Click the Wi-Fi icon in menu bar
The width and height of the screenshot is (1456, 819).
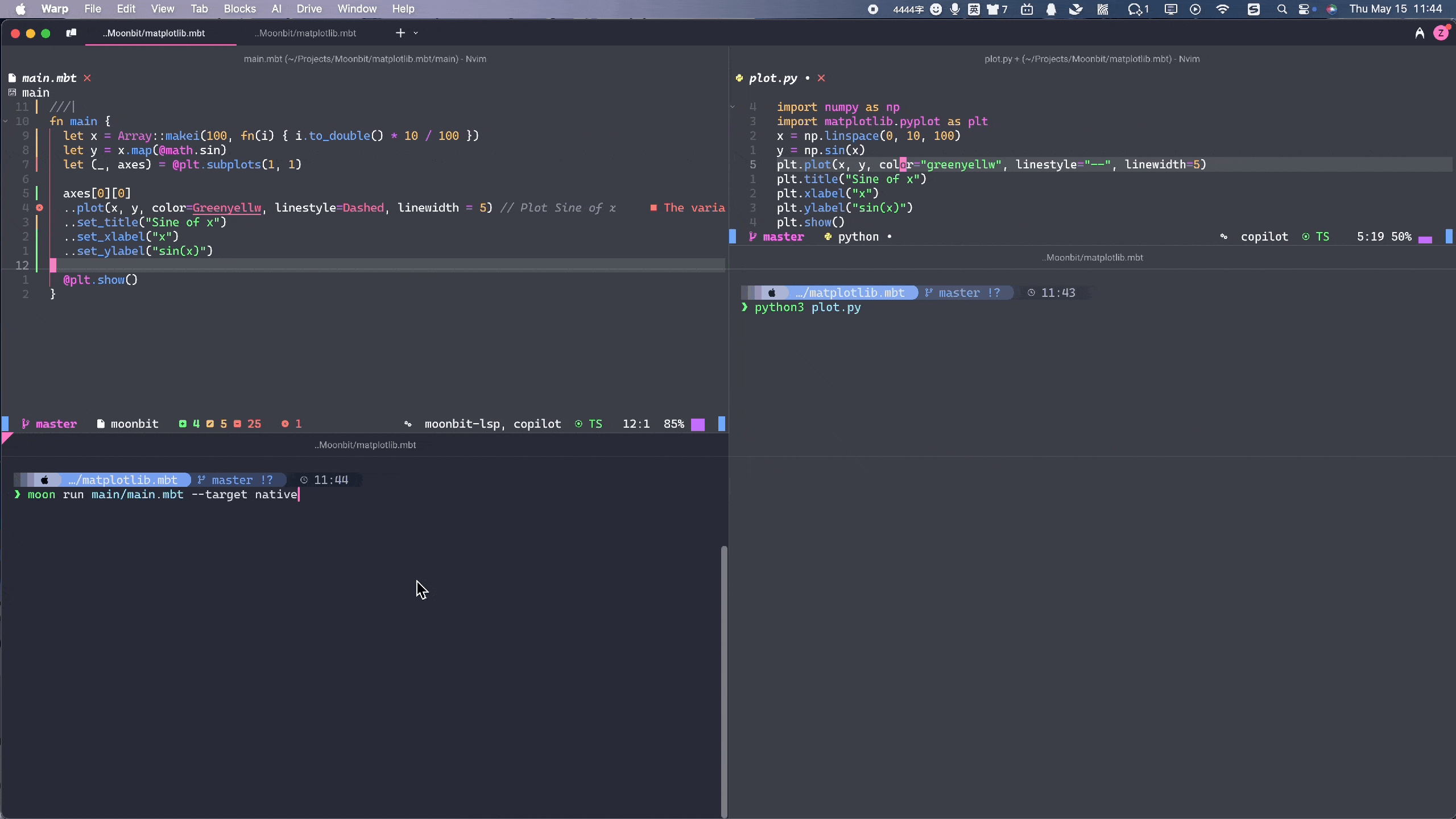click(1222, 9)
